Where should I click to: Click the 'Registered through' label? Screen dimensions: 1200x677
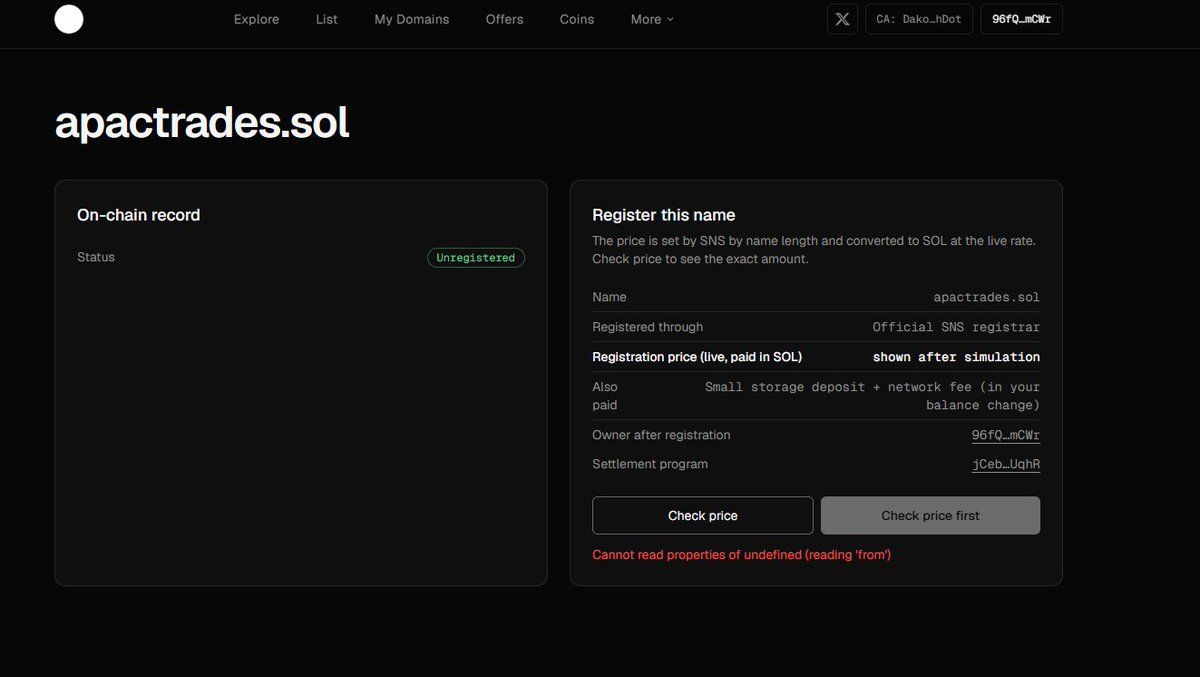(x=648, y=327)
